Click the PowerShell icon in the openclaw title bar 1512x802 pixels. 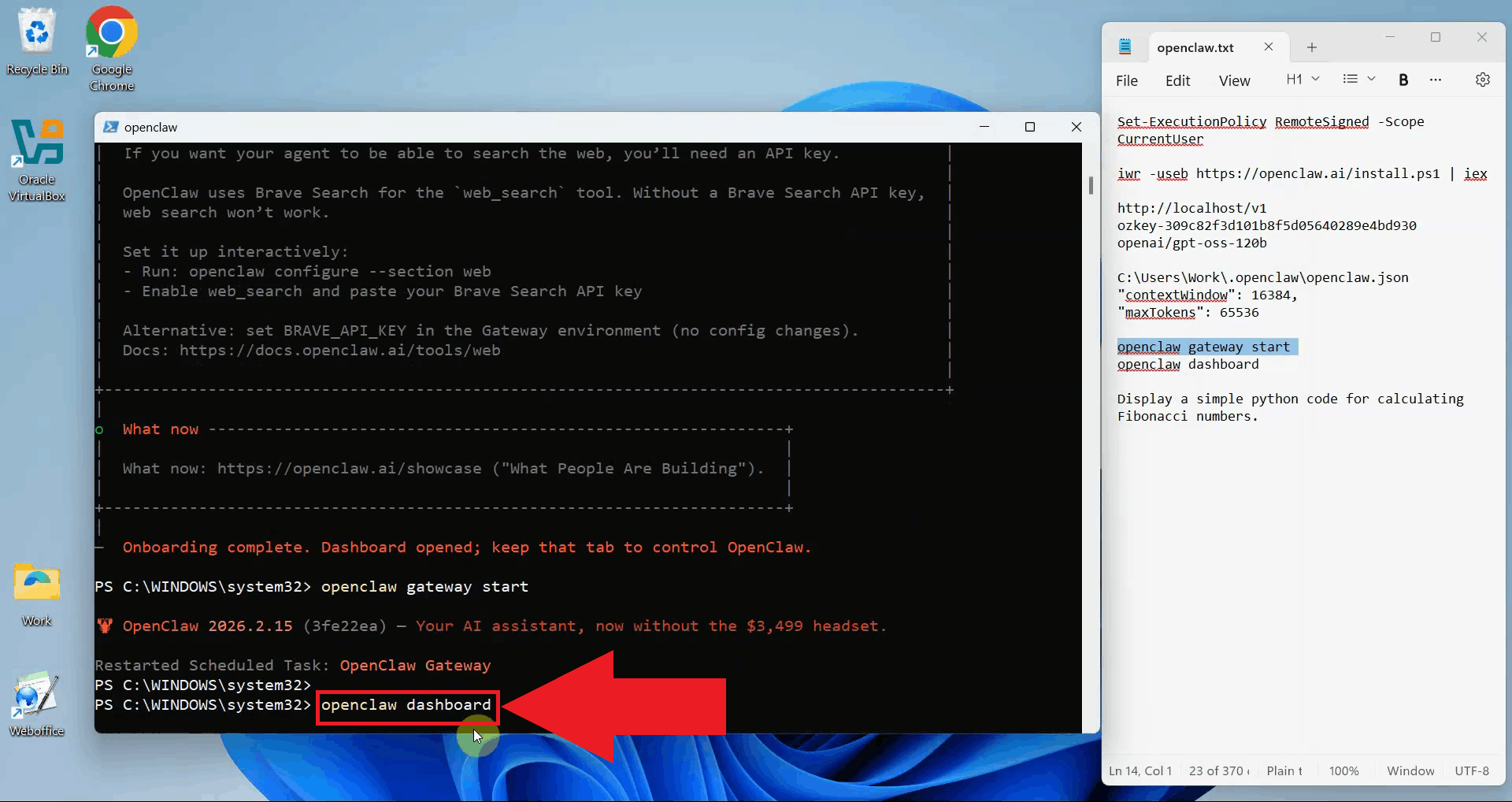pos(111,127)
